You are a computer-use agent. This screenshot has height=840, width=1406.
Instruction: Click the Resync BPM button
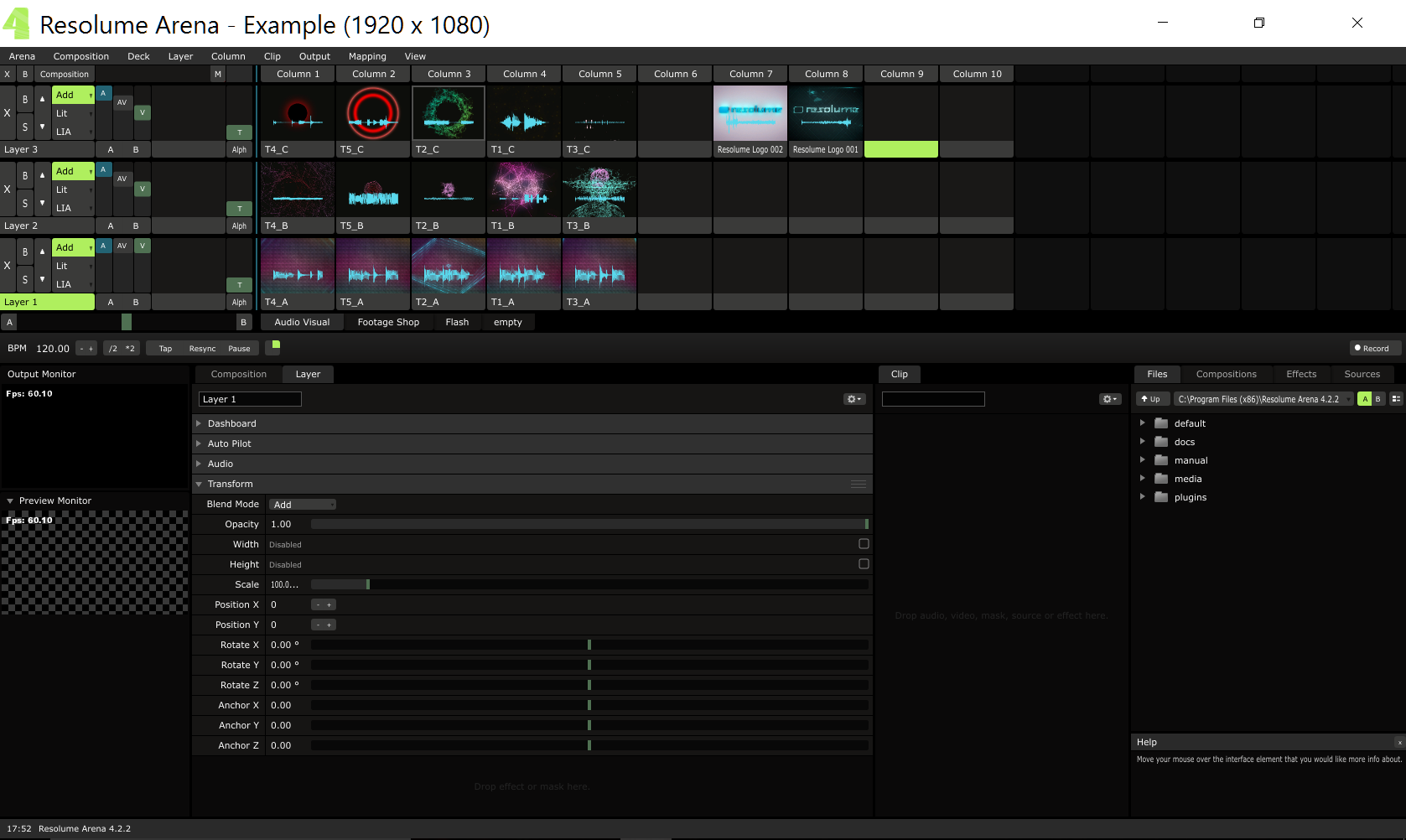coord(202,349)
